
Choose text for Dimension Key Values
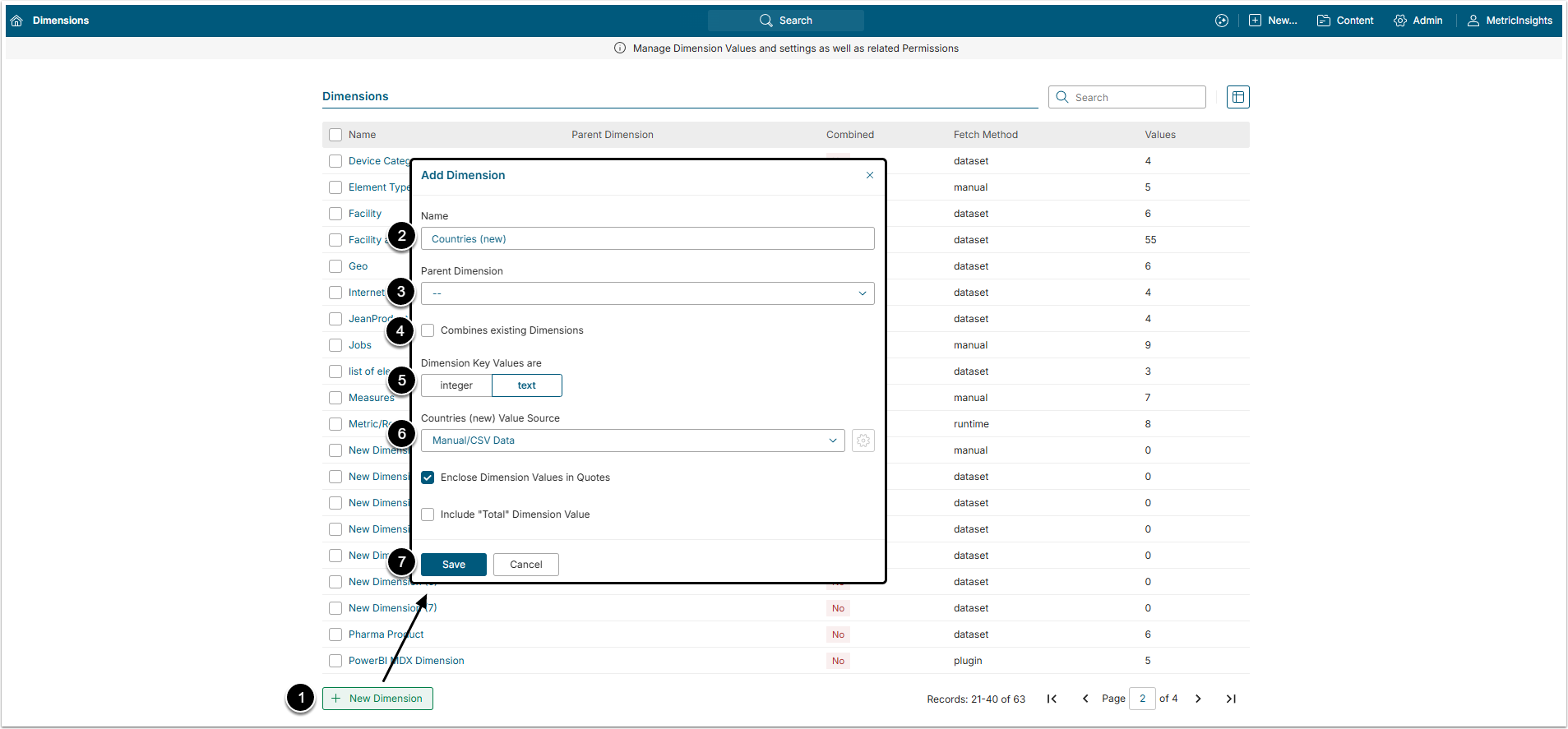tap(527, 385)
